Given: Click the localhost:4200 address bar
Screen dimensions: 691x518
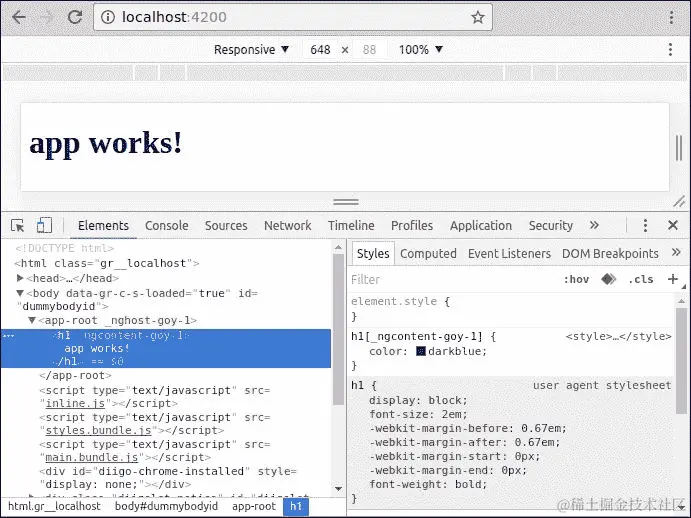Looking at the screenshot, I should pyautogui.click(x=293, y=17).
